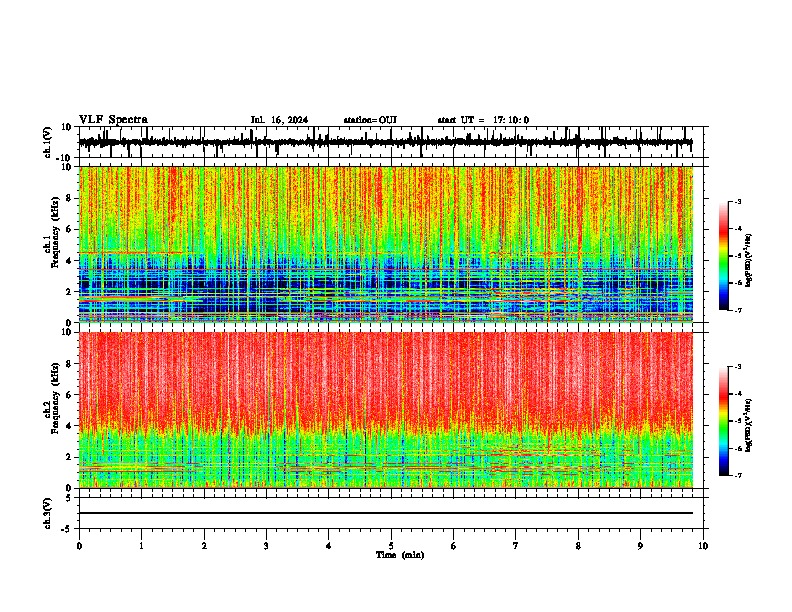
Task: Click time axis tick label "3"
Action: point(266,546)
